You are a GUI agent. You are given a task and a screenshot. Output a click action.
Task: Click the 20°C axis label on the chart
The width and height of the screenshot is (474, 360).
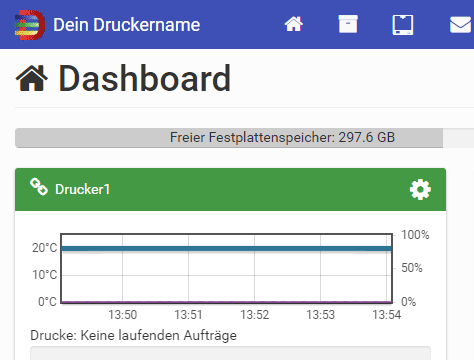45,248
